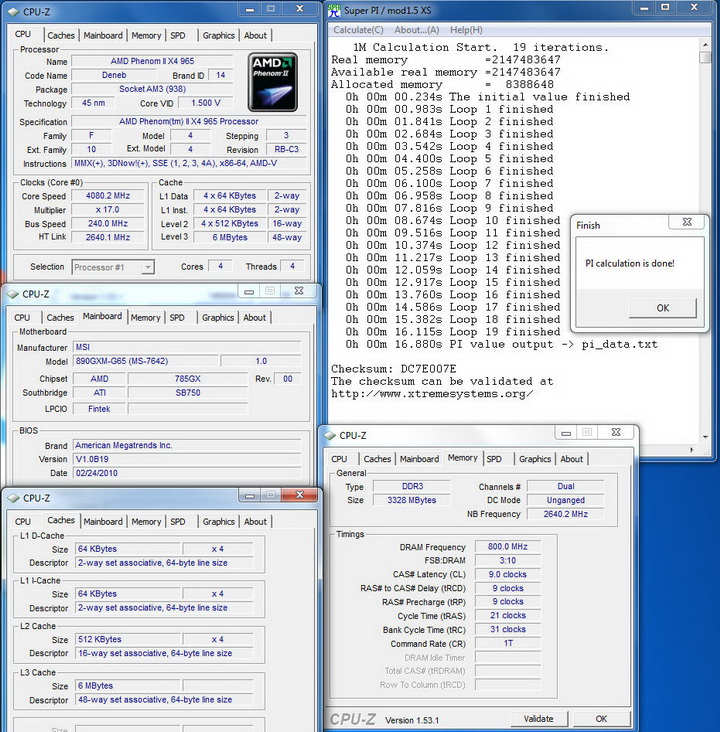Open the About...(A) menu in Super PI
Image resolution: width=720 pixels, height=732 pixels.
(x=416, y=30)
